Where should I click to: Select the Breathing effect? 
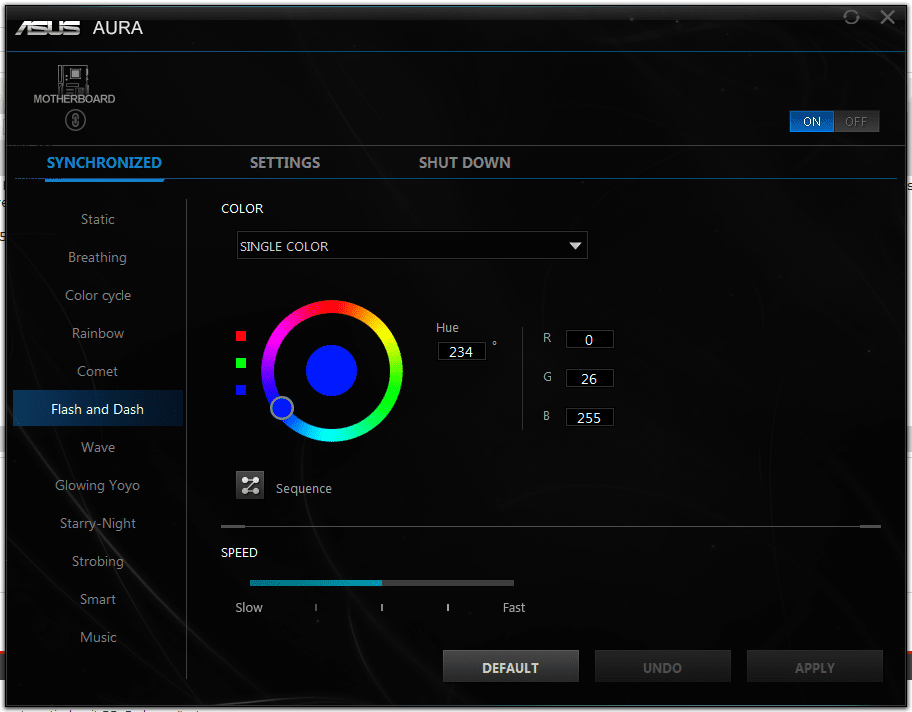pyautogui.click(x=98, y=257)
